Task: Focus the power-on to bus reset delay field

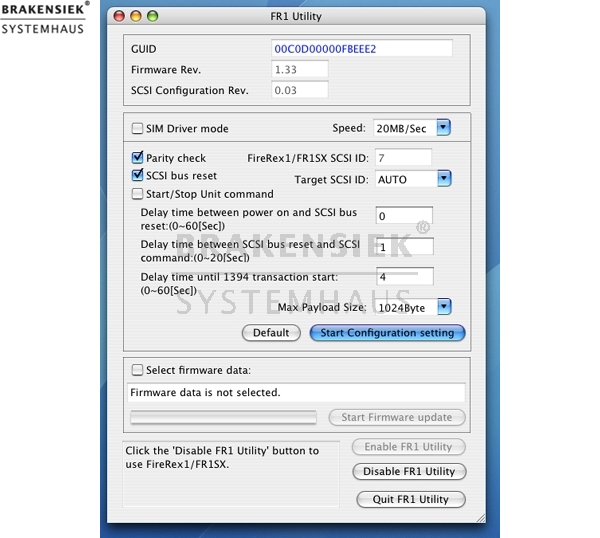Action: (x=404, y=216)
